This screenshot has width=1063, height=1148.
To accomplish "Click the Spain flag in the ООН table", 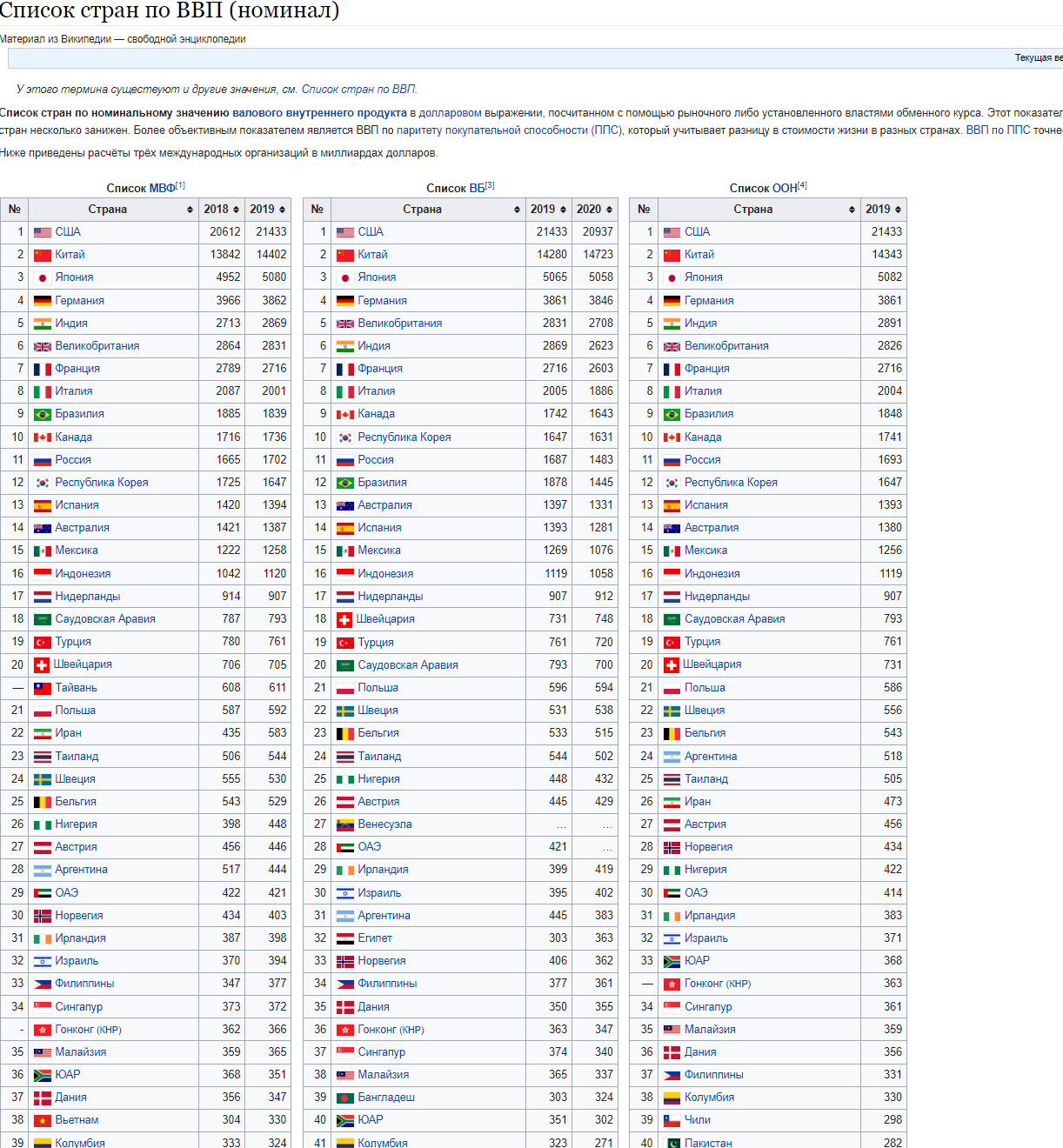I will coord(672,505).
